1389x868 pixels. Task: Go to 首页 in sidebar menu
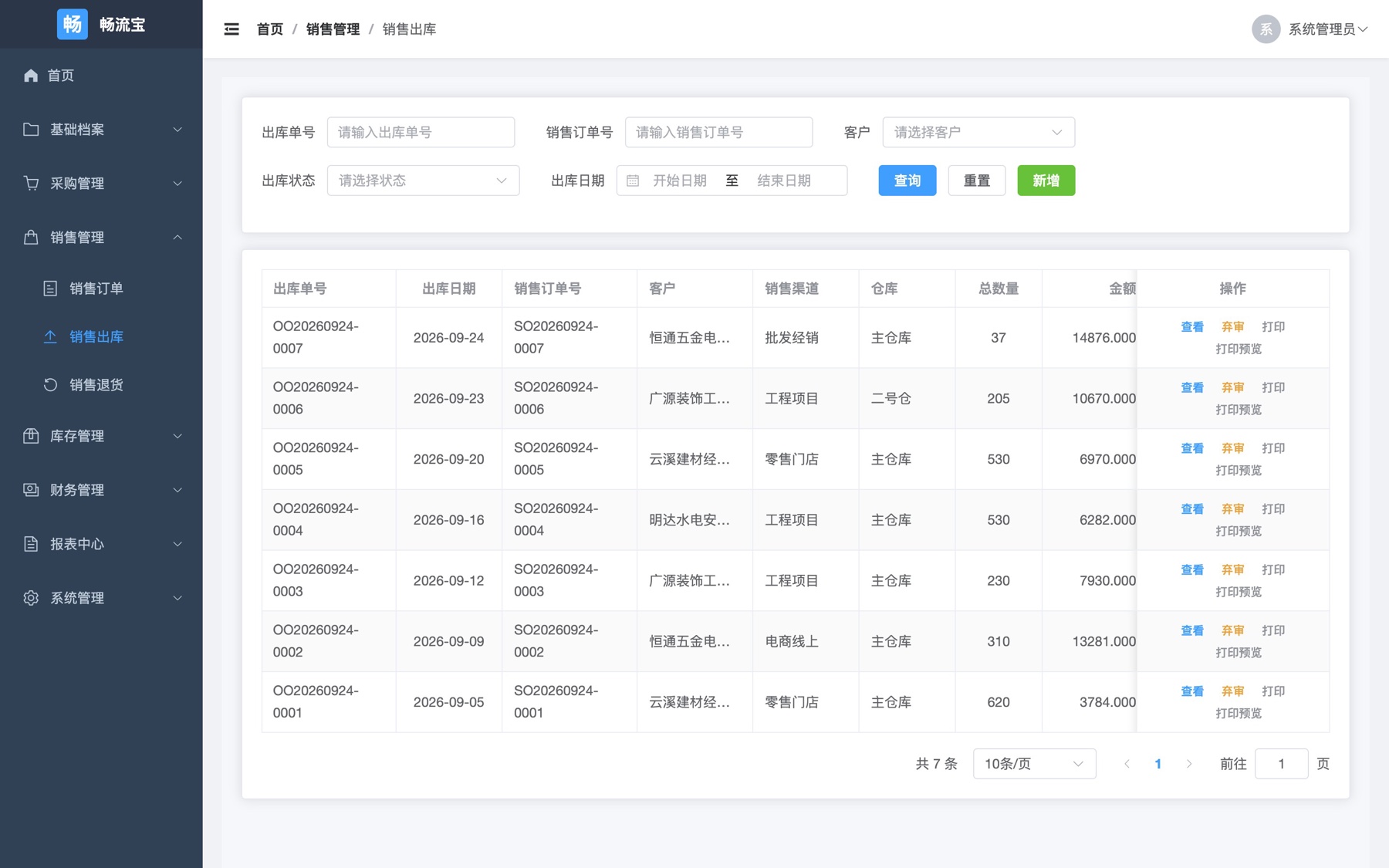point(101,75)
